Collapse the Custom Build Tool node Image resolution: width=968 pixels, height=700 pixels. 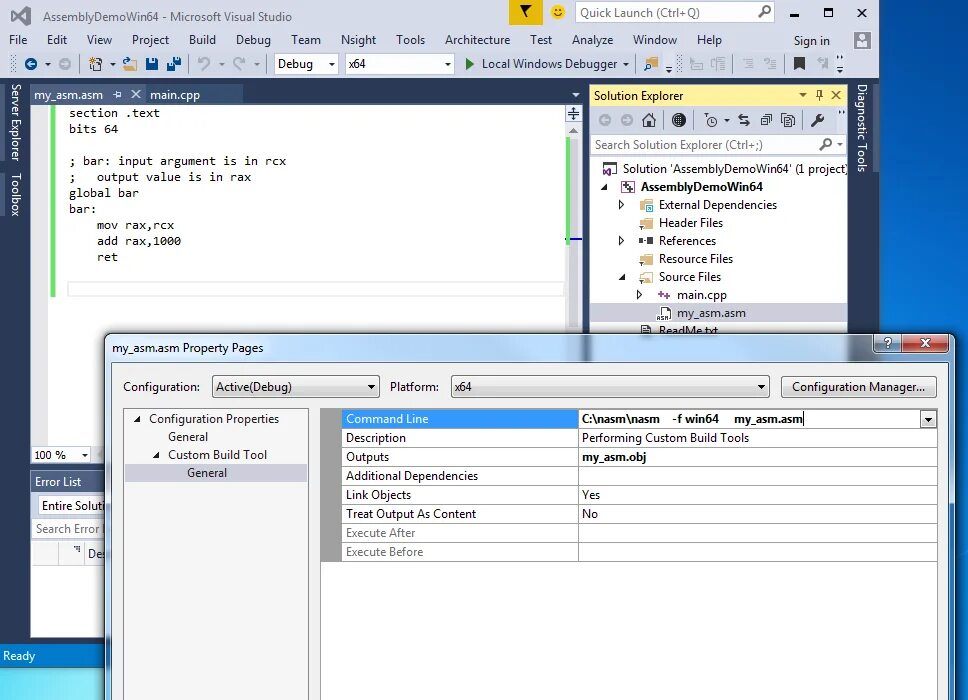point(156,455)
